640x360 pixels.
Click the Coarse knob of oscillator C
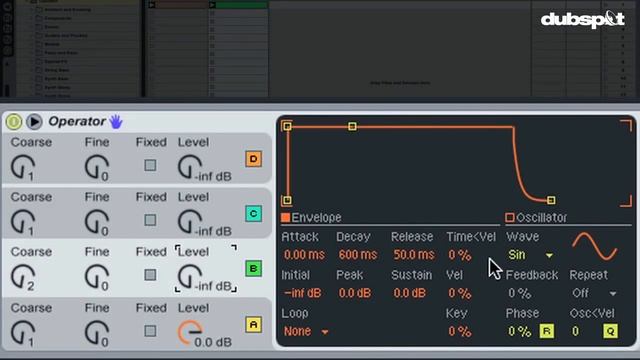click(x=23, y=222)
